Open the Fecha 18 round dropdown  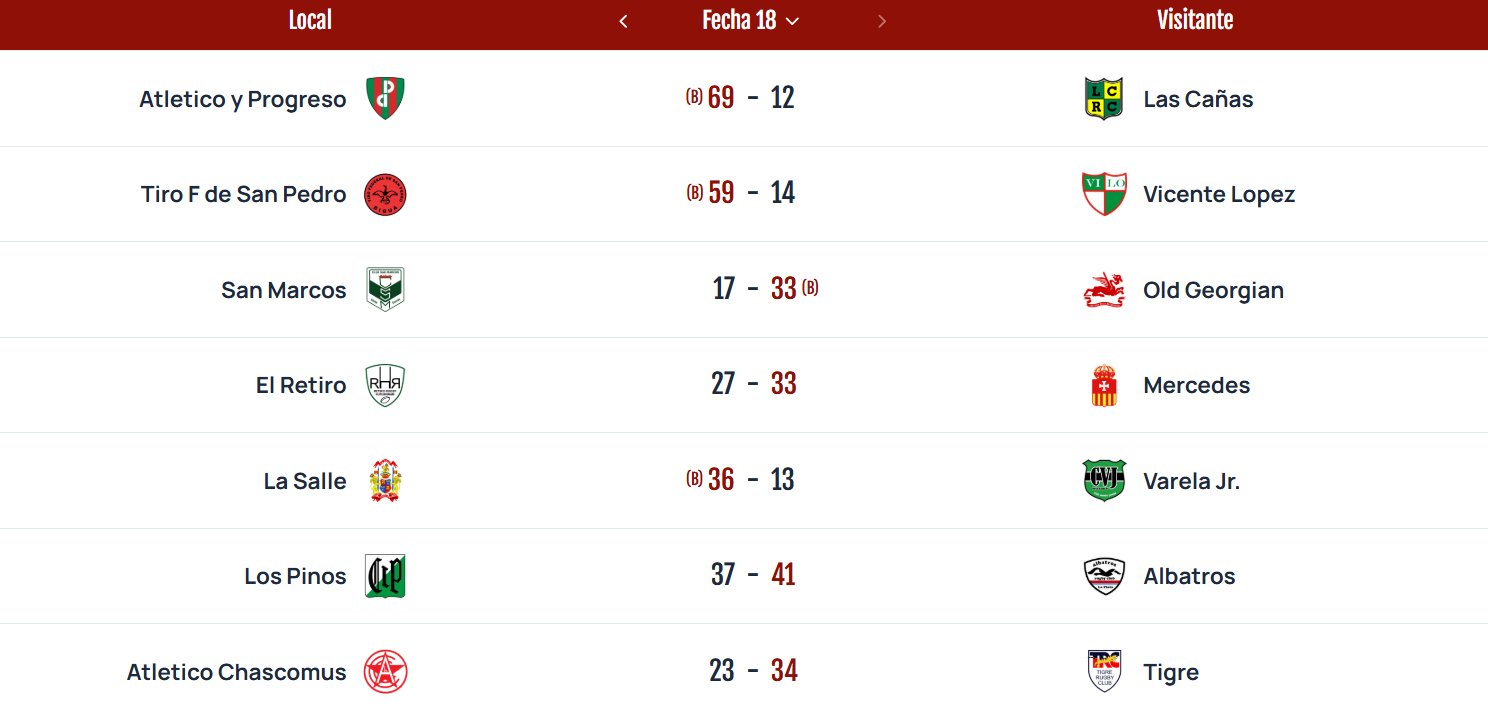pos(751,21)
